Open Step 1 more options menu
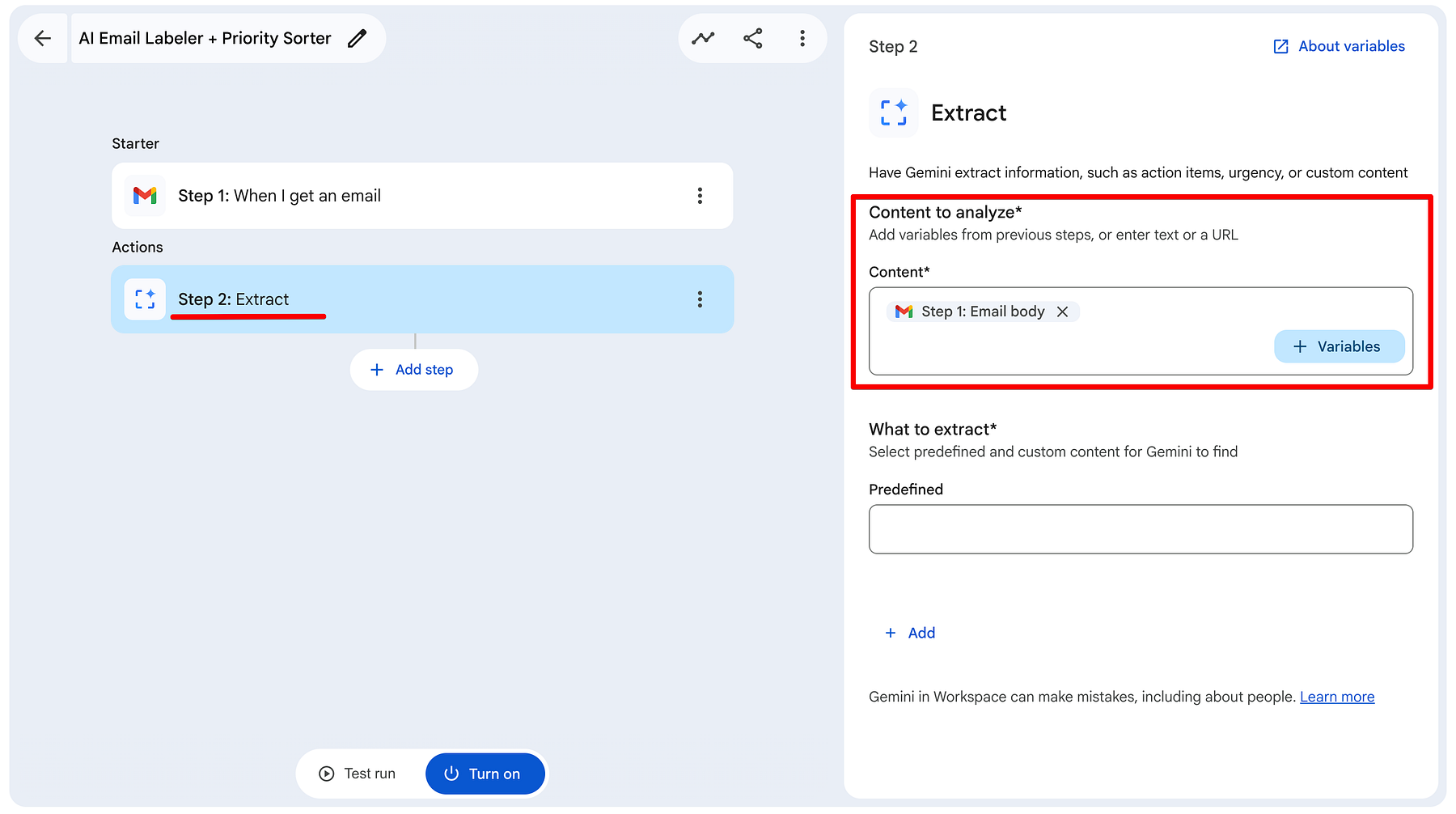 (x=700, y=196)
